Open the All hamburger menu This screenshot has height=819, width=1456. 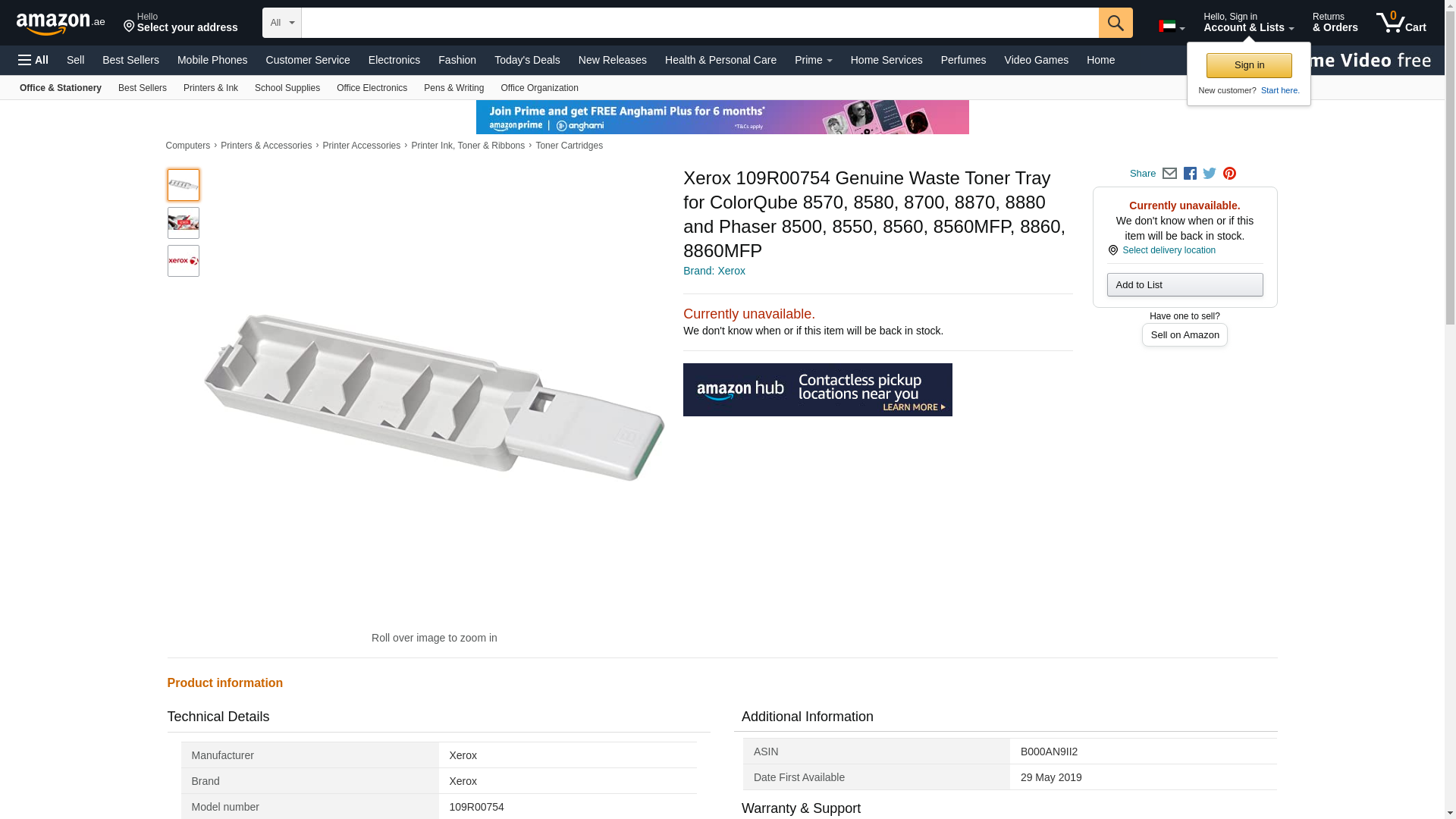[x=33, y=60]
